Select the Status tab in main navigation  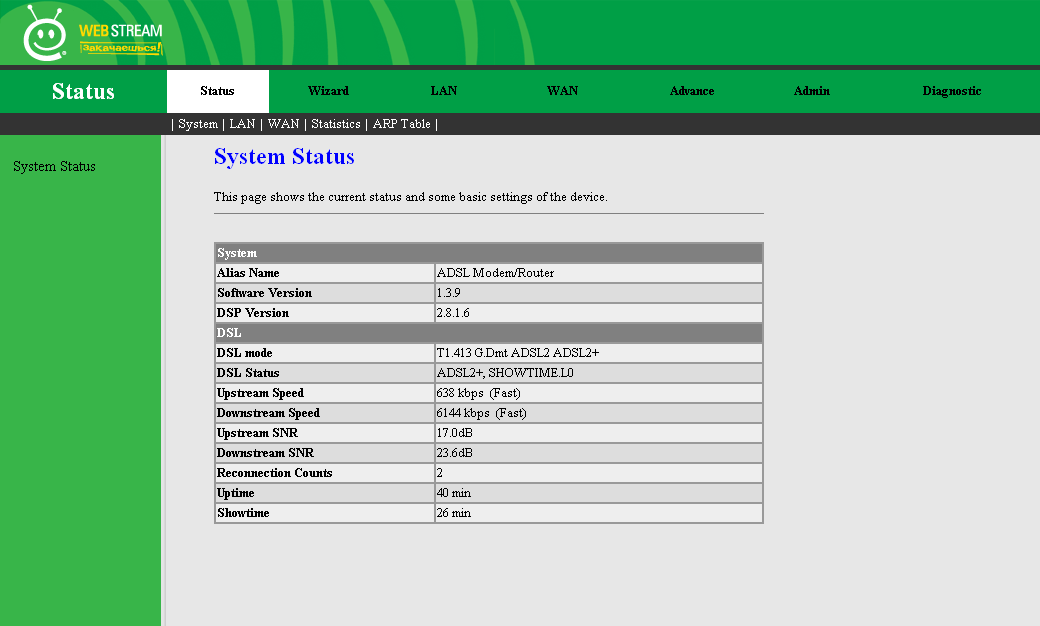point(217,91)
